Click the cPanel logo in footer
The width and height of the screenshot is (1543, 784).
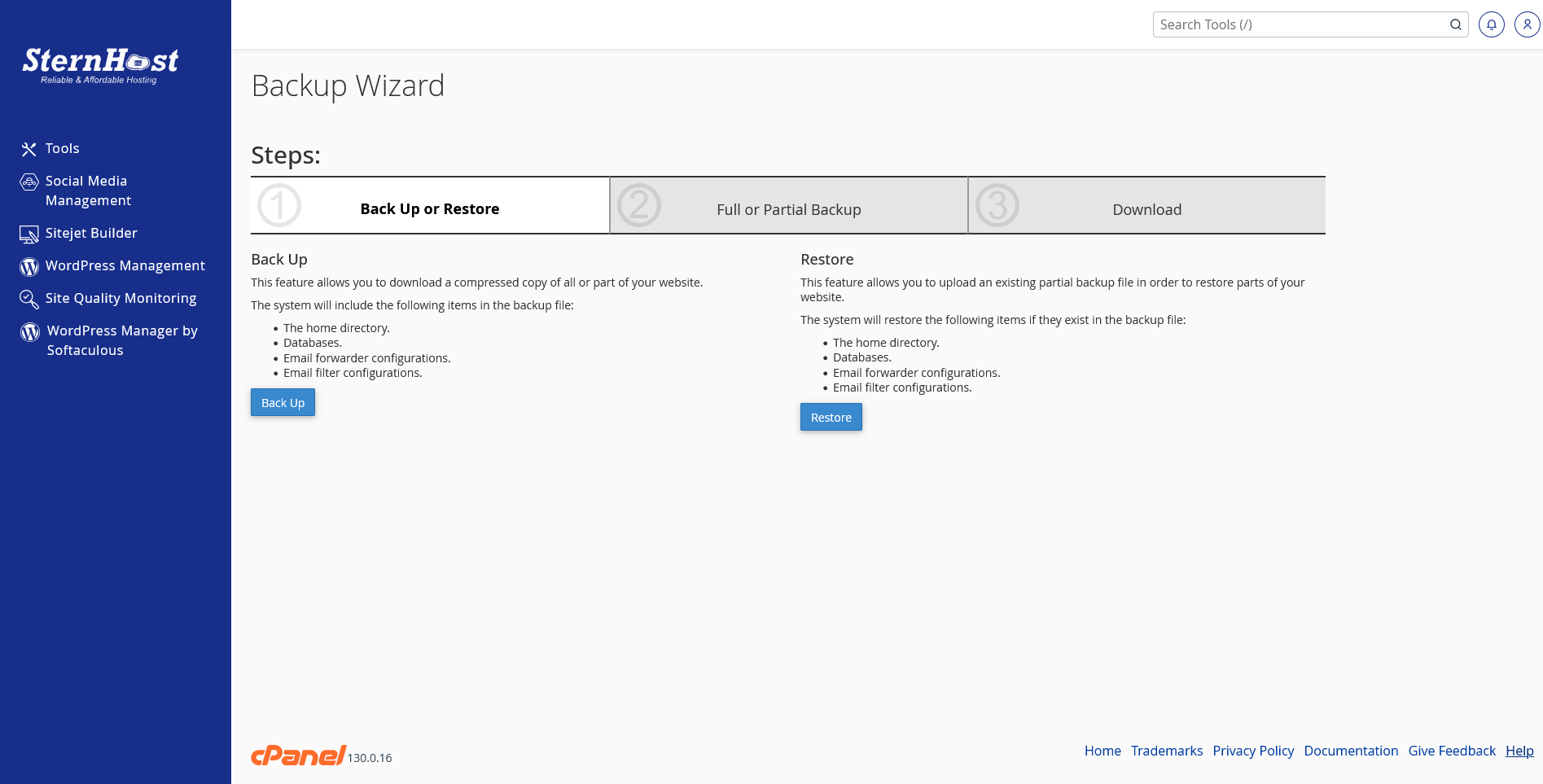coord(298,756)
